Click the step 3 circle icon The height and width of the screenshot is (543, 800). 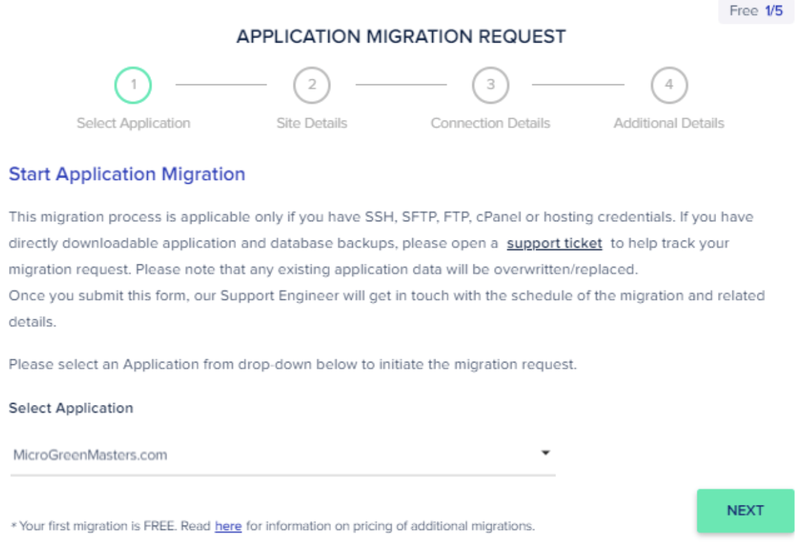(x=490, y=85)
